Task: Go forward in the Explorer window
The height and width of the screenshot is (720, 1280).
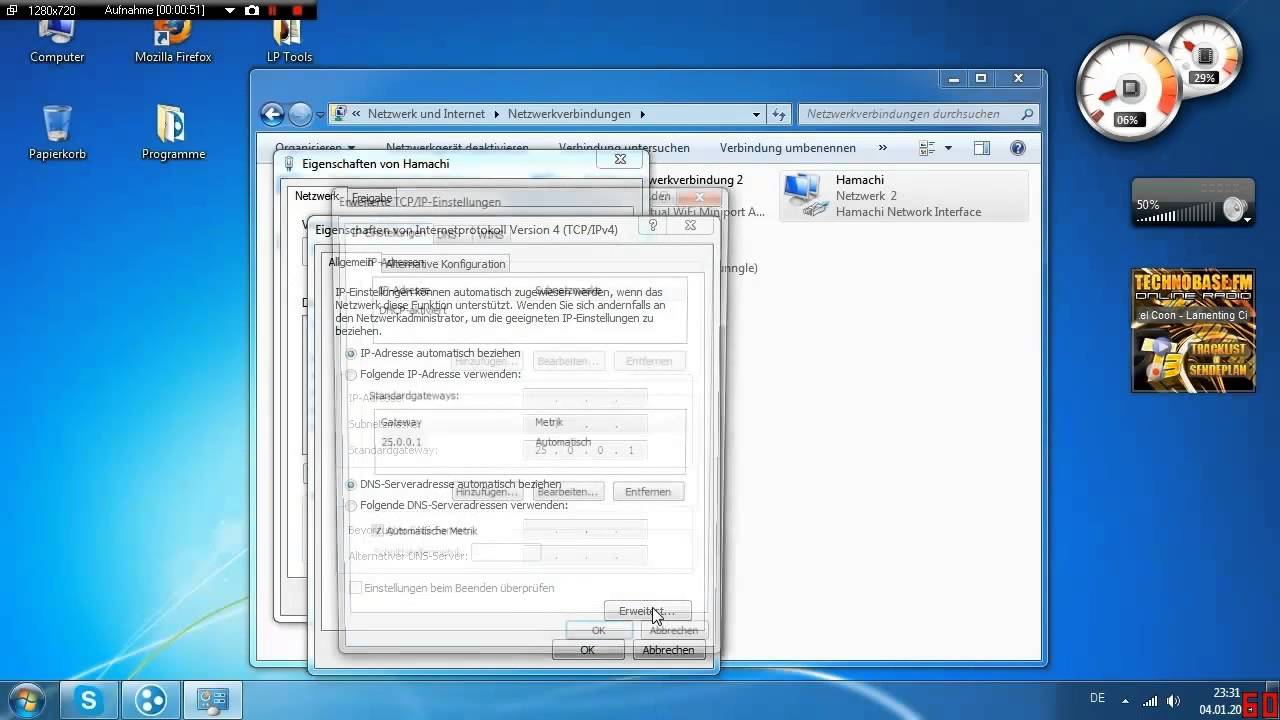Action: click(x=300, y=114)
